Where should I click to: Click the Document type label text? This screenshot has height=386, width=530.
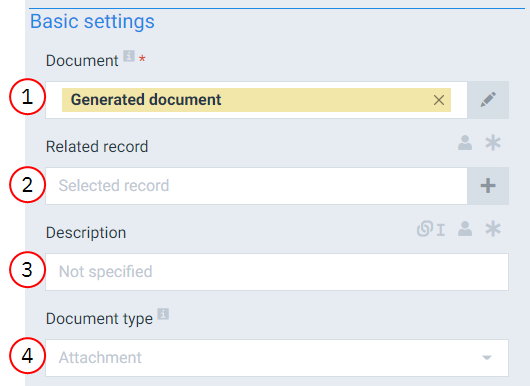tap(99, 319)
